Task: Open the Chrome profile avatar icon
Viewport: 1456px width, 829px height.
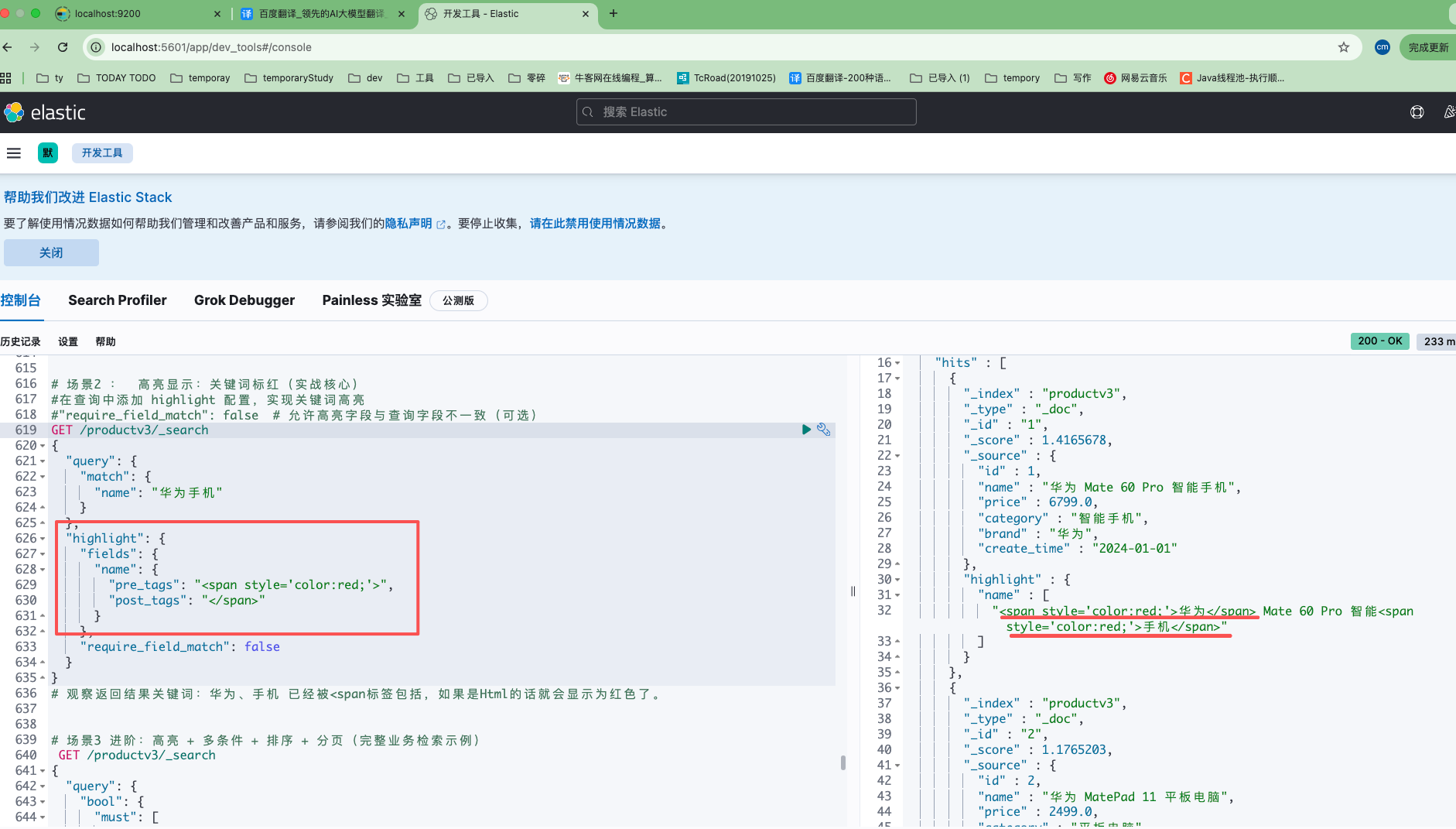Action: tap(1383, 47)
